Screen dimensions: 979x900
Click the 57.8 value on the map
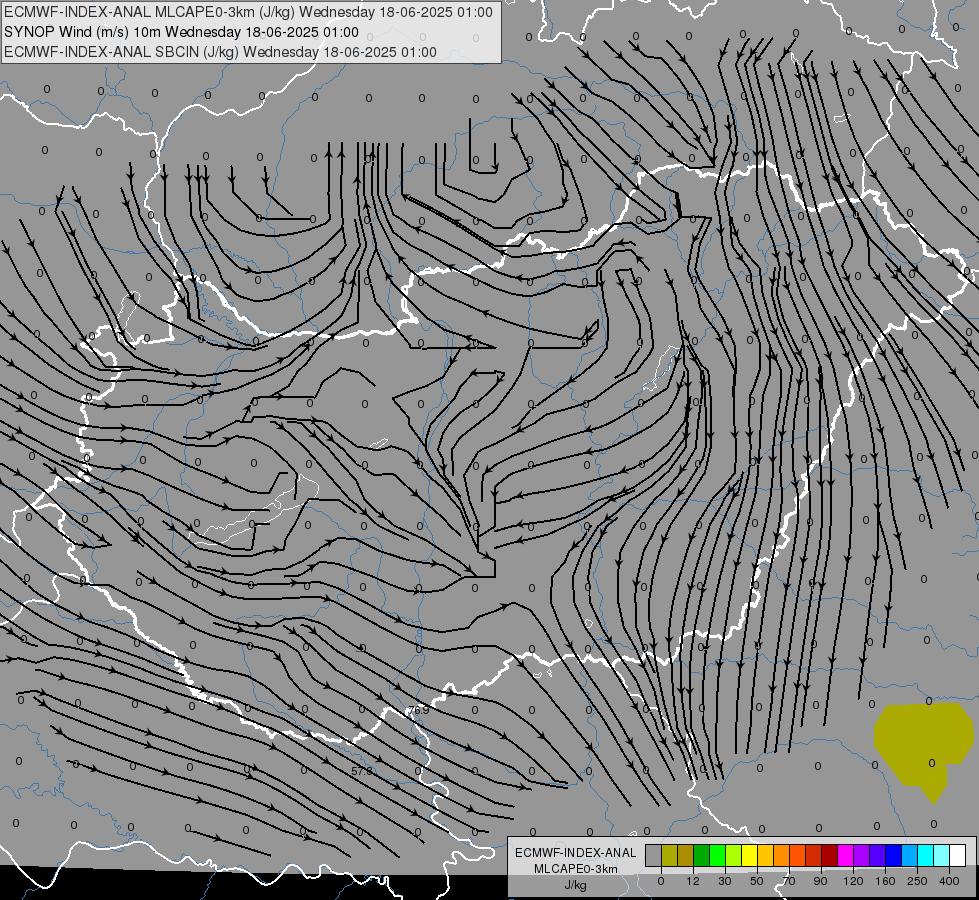click(362, 771)
